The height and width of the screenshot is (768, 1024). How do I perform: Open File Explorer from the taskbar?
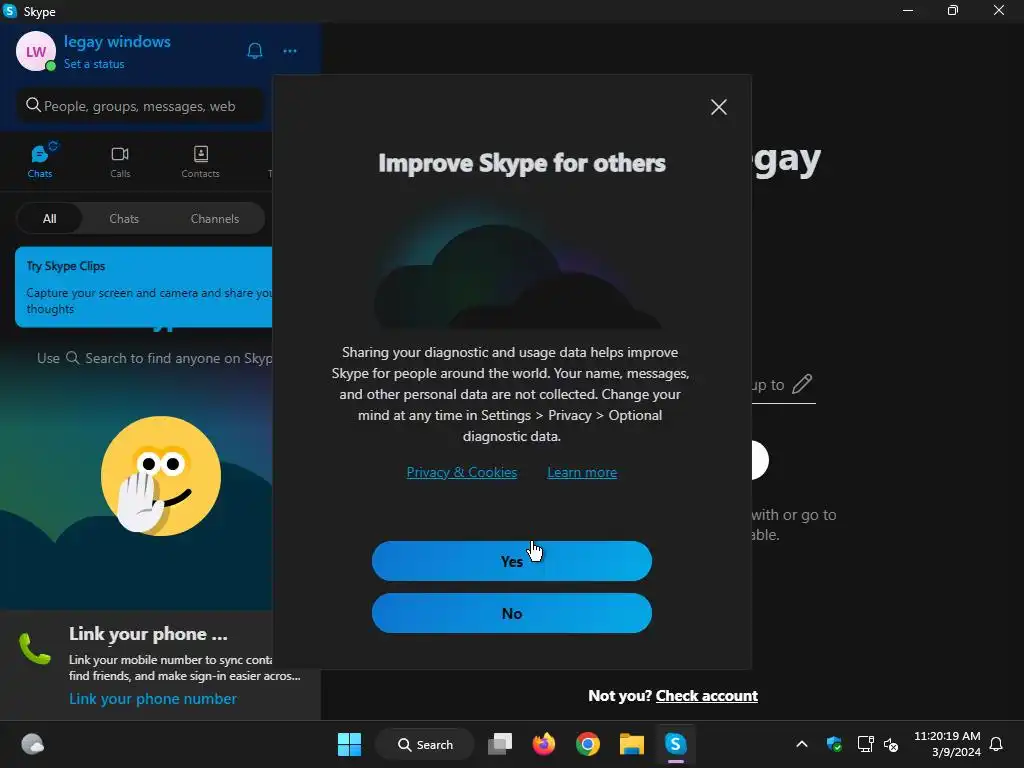632,744
